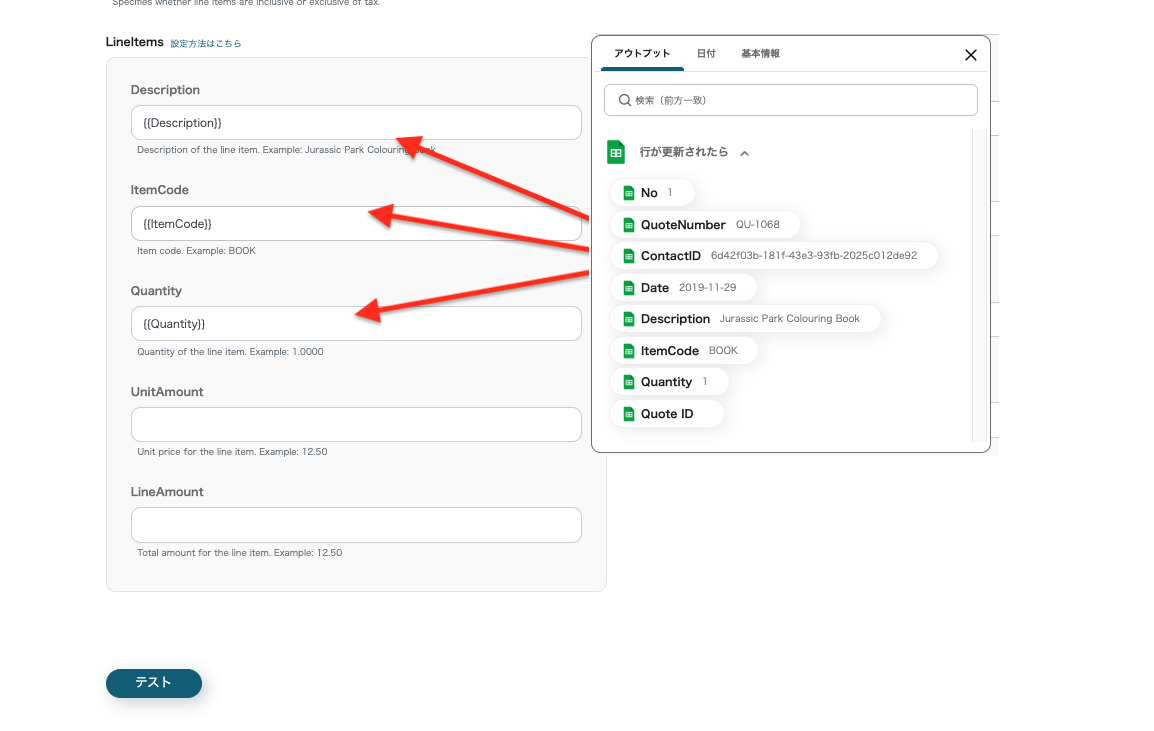This screenshot has width=1154, height=731.
Task: Close the output panel with the X
Action: point(971,55)
